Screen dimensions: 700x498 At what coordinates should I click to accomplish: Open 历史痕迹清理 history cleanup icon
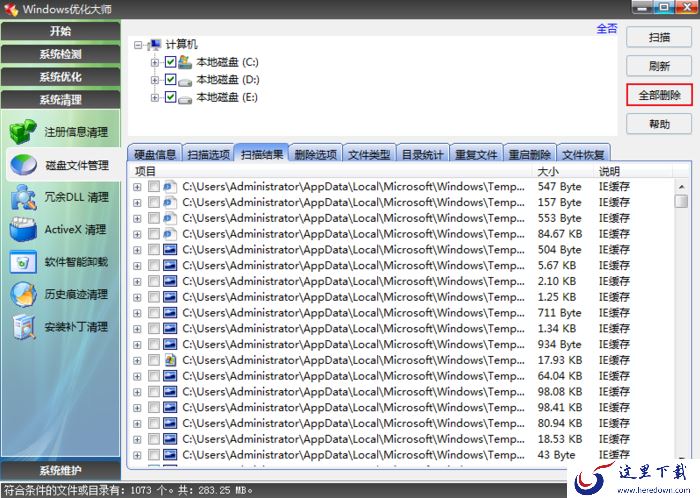(x=24, y=295)
